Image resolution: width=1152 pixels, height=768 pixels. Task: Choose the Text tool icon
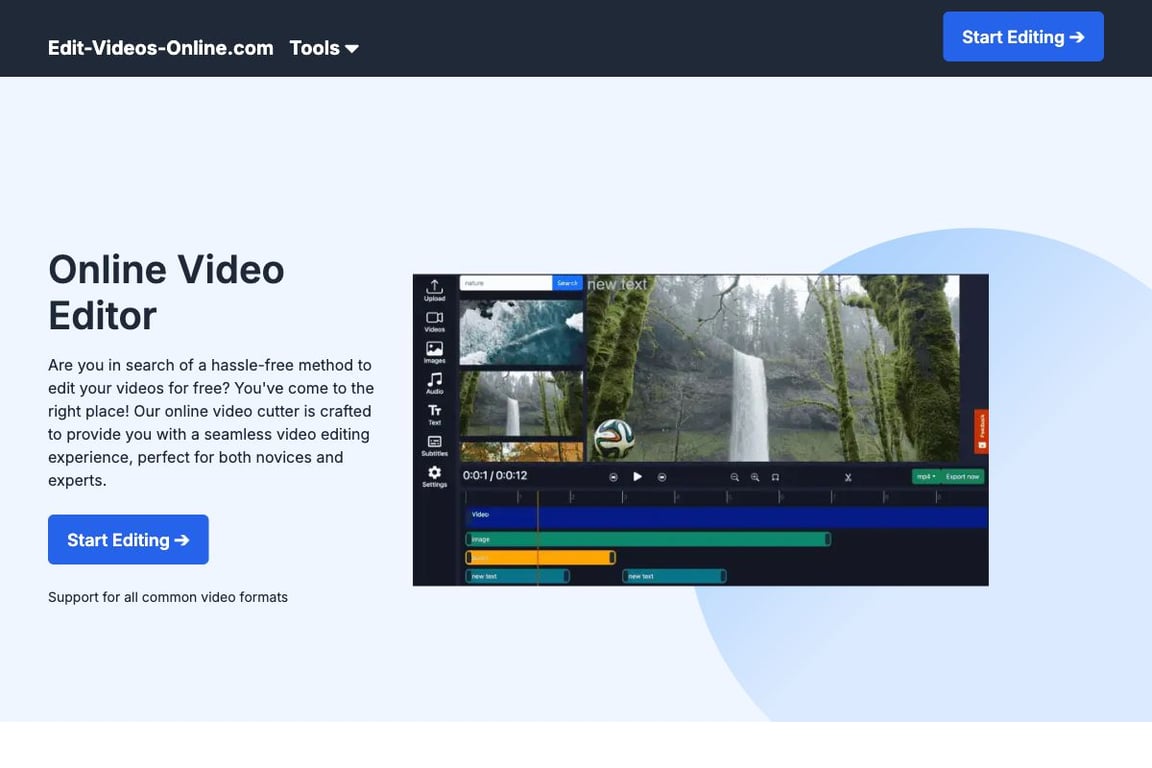click(x=434, y=414)
